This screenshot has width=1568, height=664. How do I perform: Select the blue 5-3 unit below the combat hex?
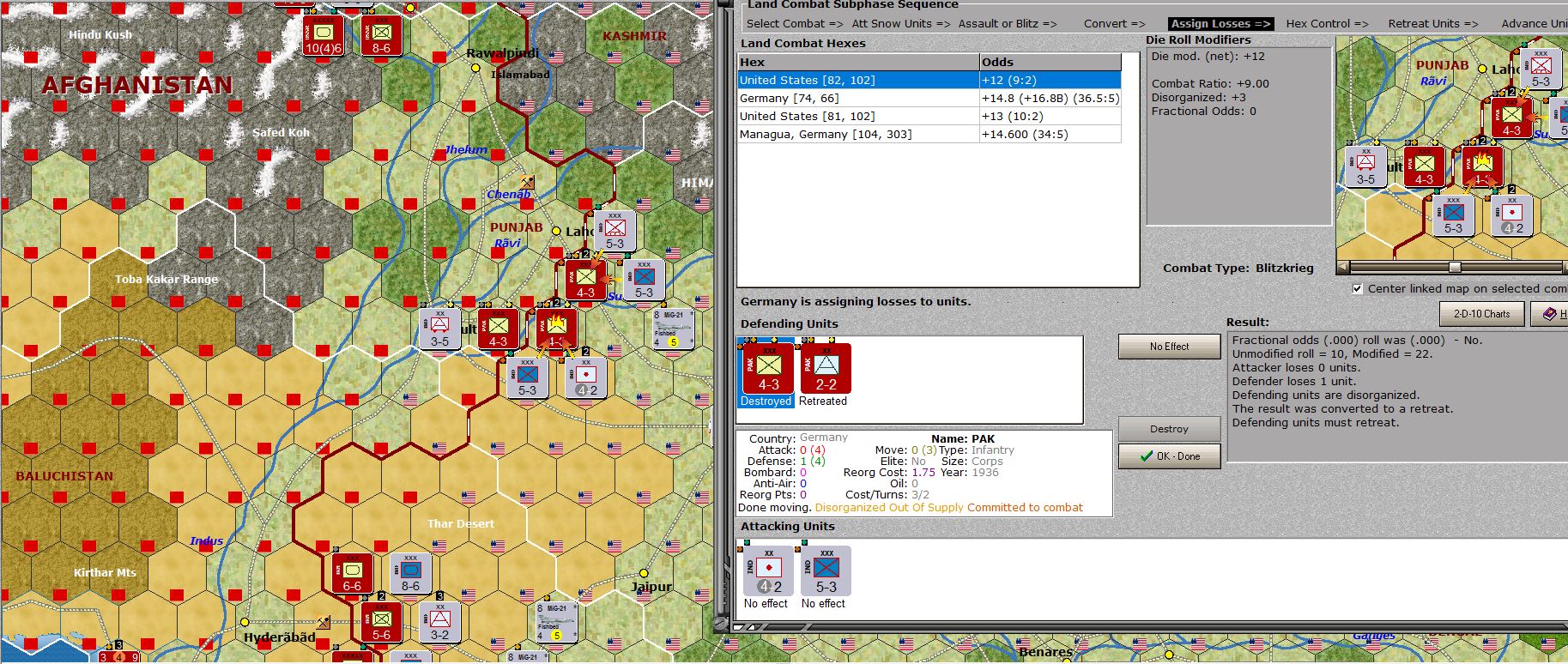[x=527, y=377]
